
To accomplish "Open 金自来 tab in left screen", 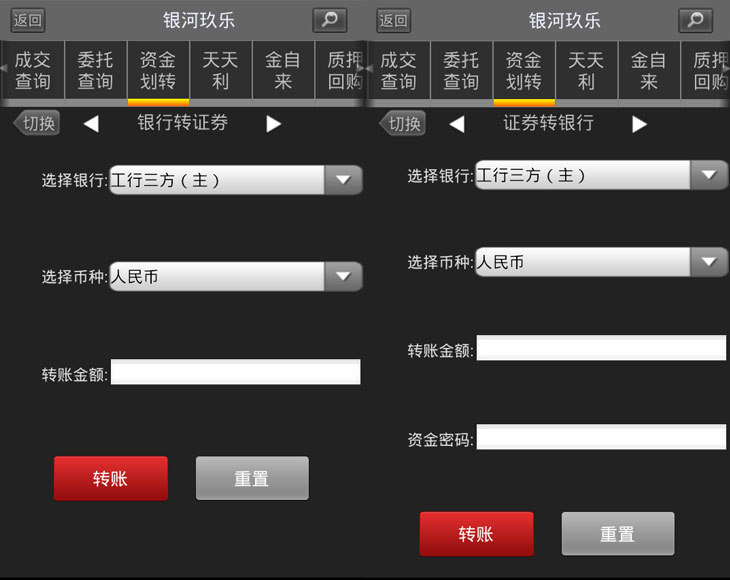I will tap(283, 70).
